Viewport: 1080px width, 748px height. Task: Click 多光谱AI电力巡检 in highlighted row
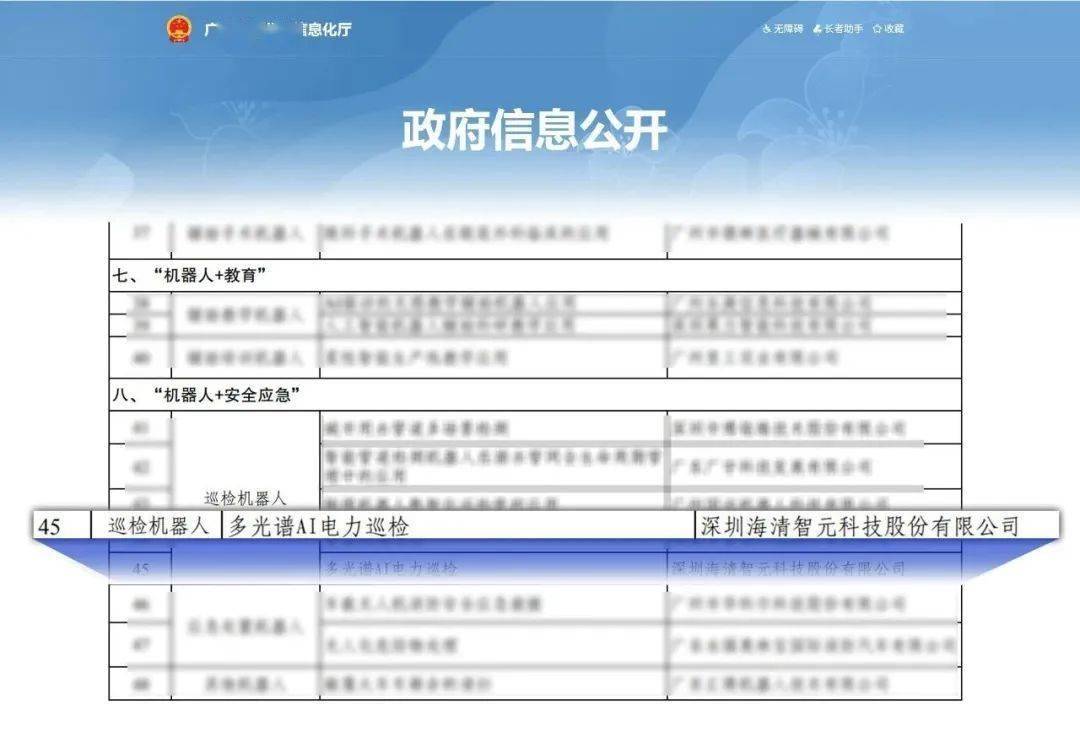click(319, 527)
